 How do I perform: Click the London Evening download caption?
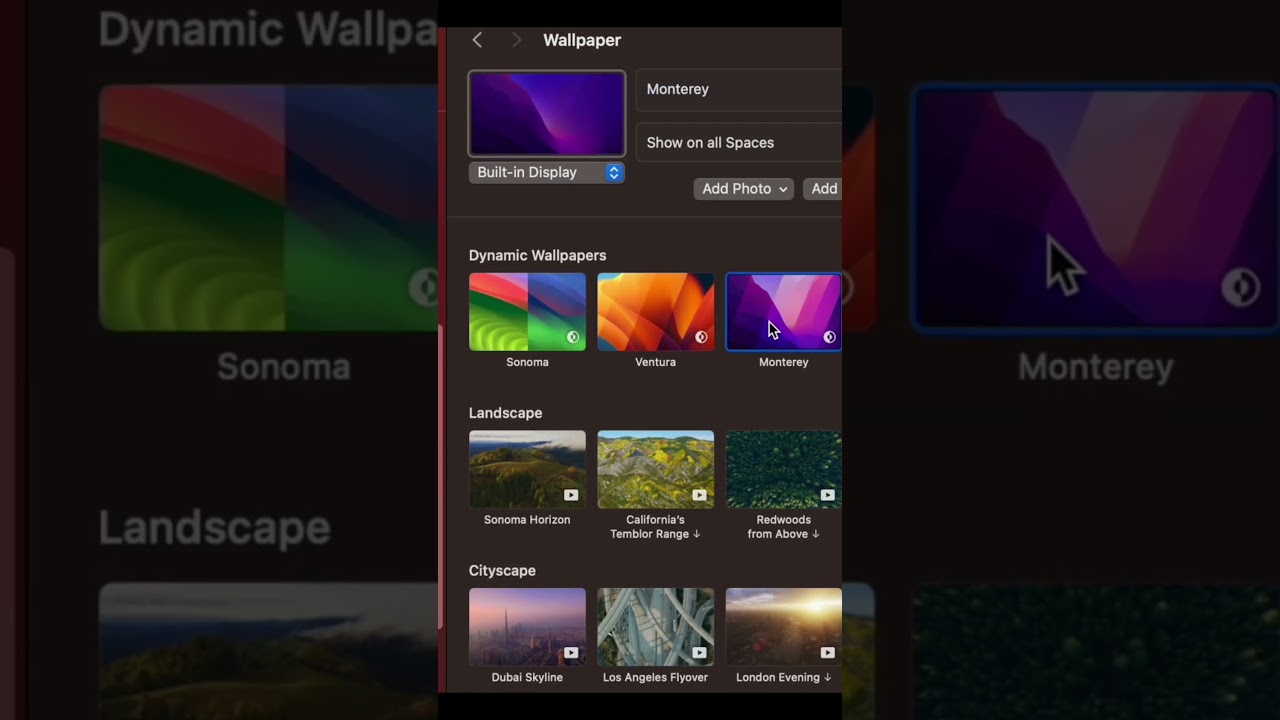784,678
